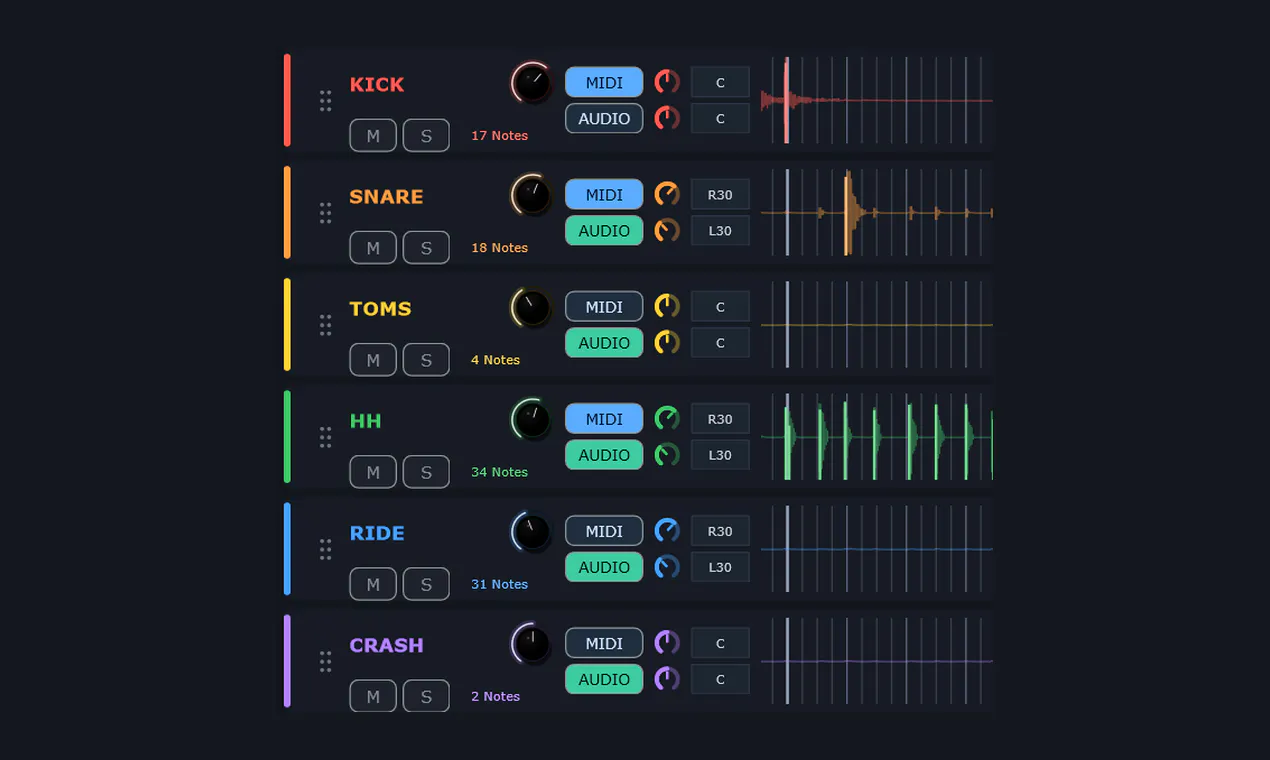Solo the SNARE track
This screenshot has height=760, width=1270.
tap(426, 248)
